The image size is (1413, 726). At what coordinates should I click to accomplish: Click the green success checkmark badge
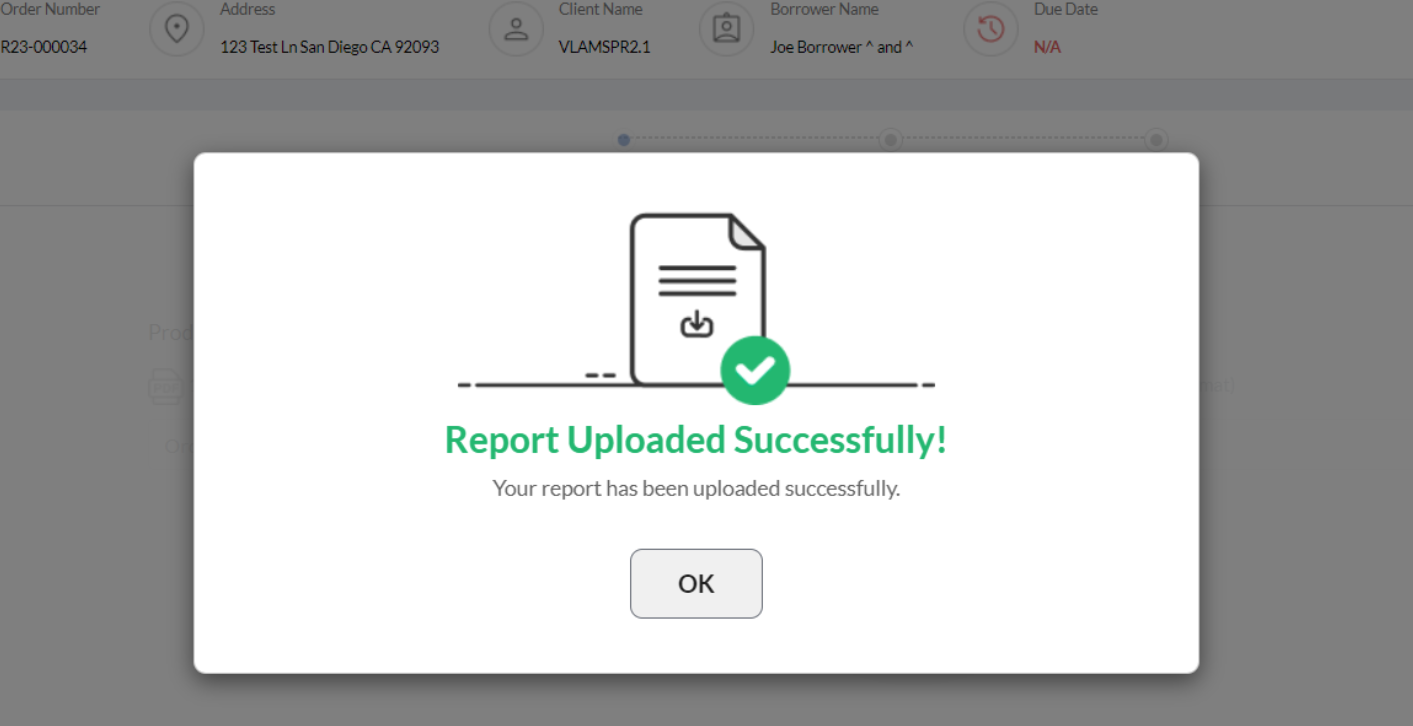coord(755,371)
